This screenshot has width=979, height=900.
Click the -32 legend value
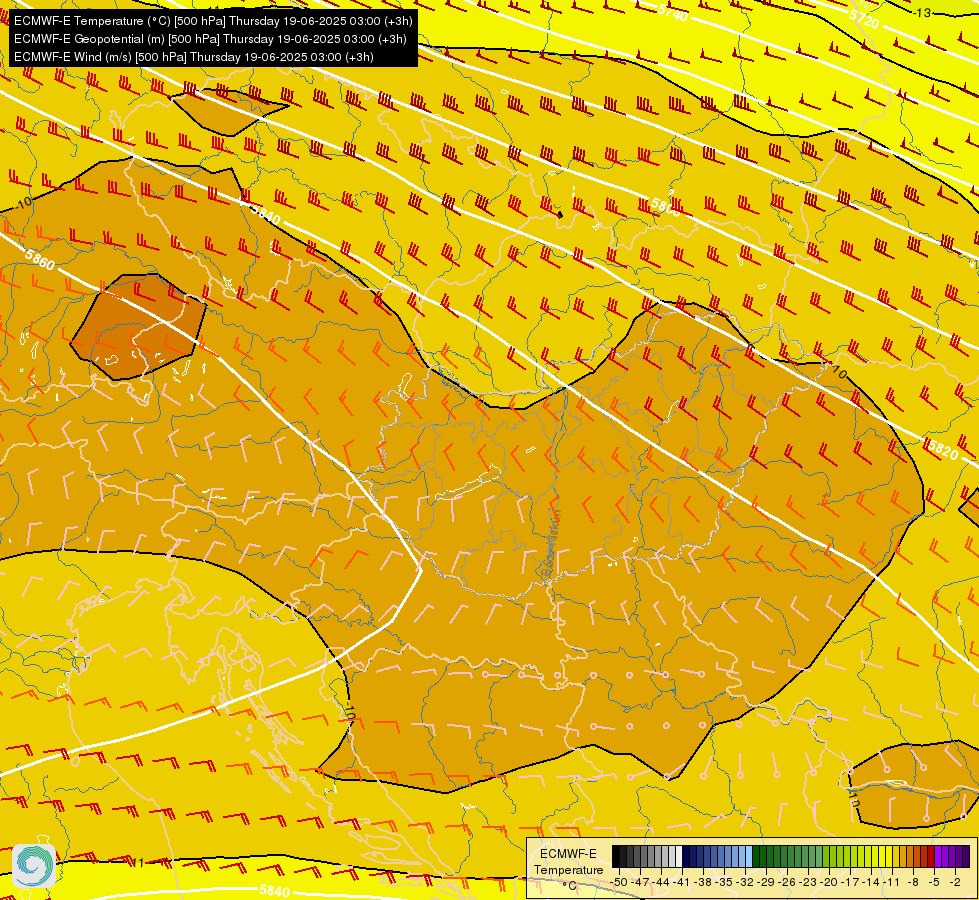745,883
